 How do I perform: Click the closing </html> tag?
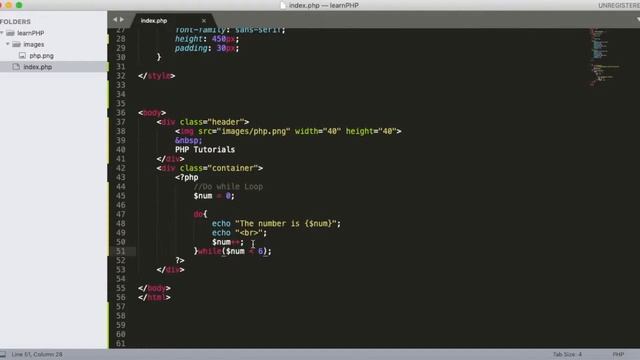point(154,298)
